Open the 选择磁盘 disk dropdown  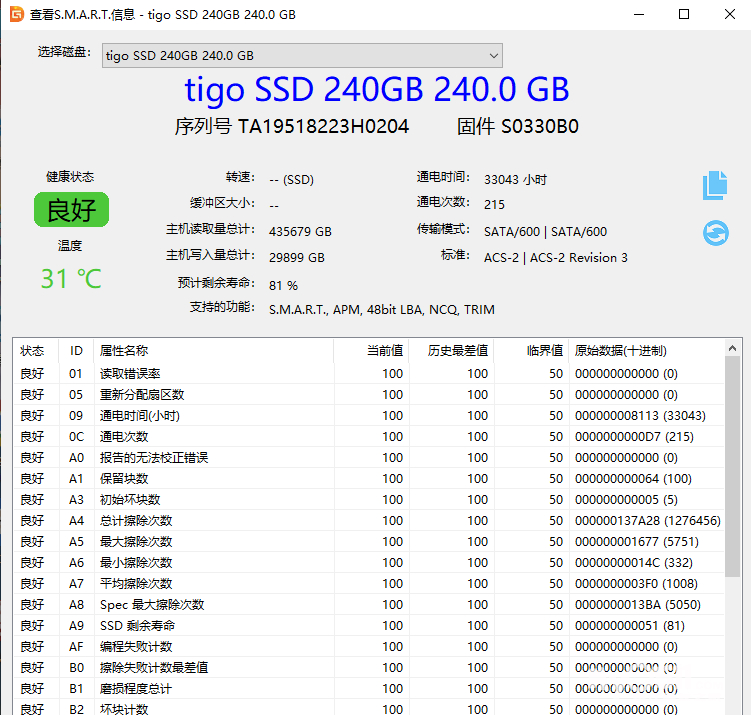pos(301,55)
